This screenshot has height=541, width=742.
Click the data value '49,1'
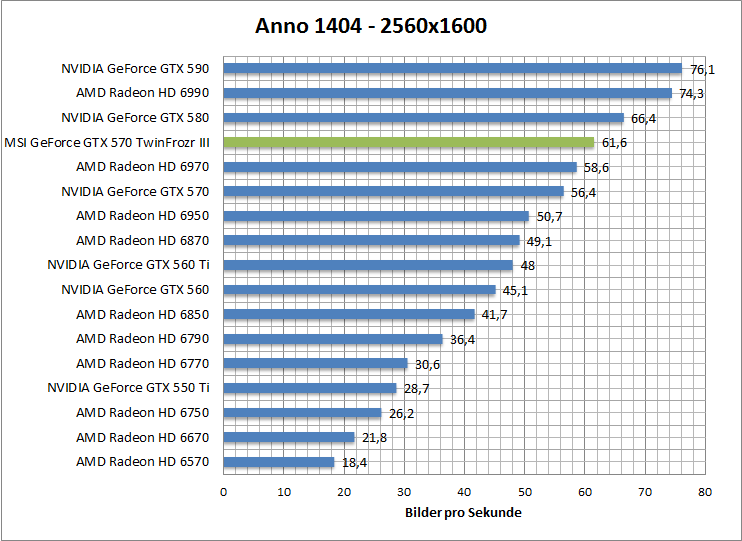539,241
